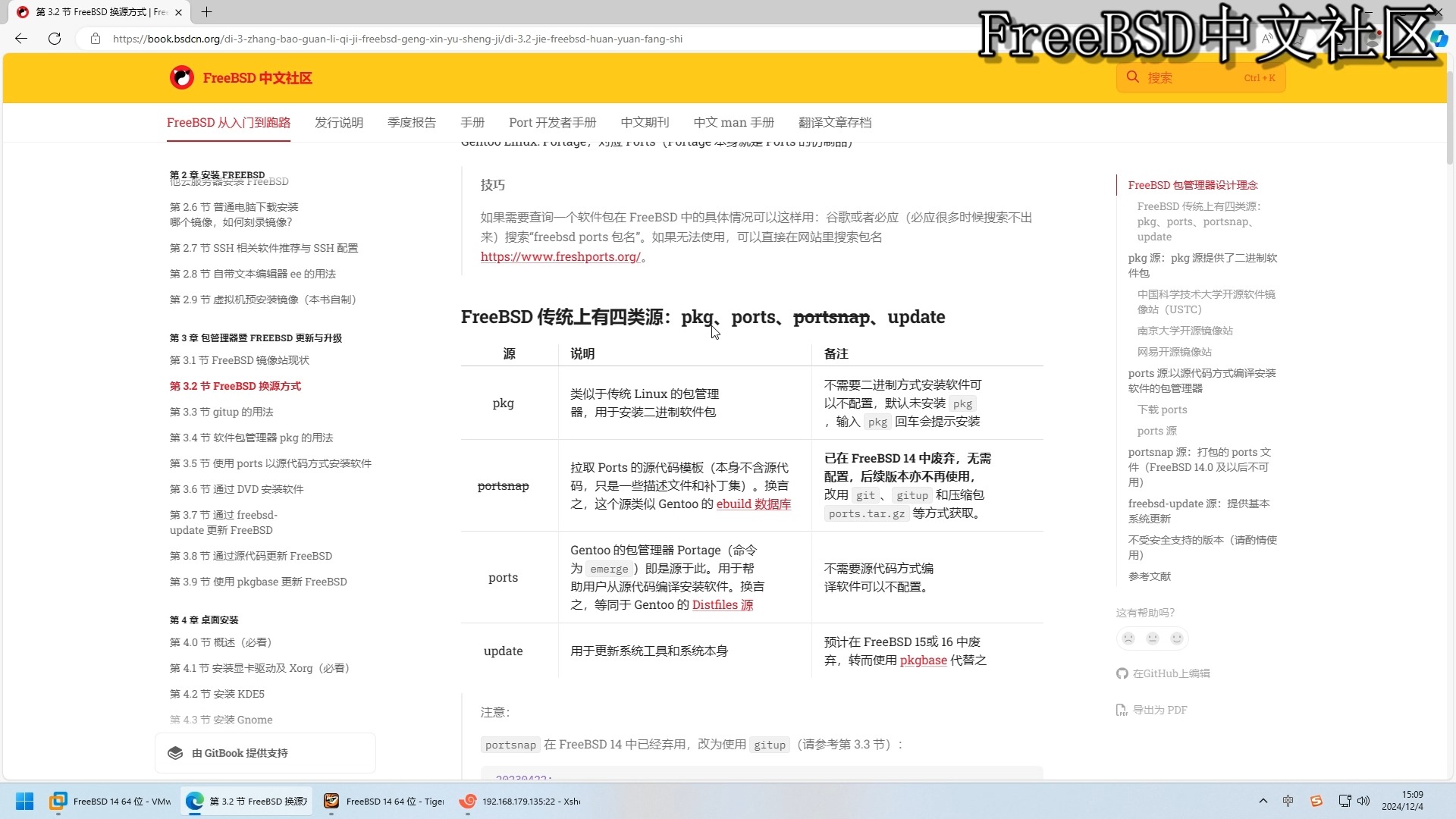Open sidebar 第 4.2 节 安装 KDE5
The height and width of the screenshot is (819, 1456).
click(218, 694)
